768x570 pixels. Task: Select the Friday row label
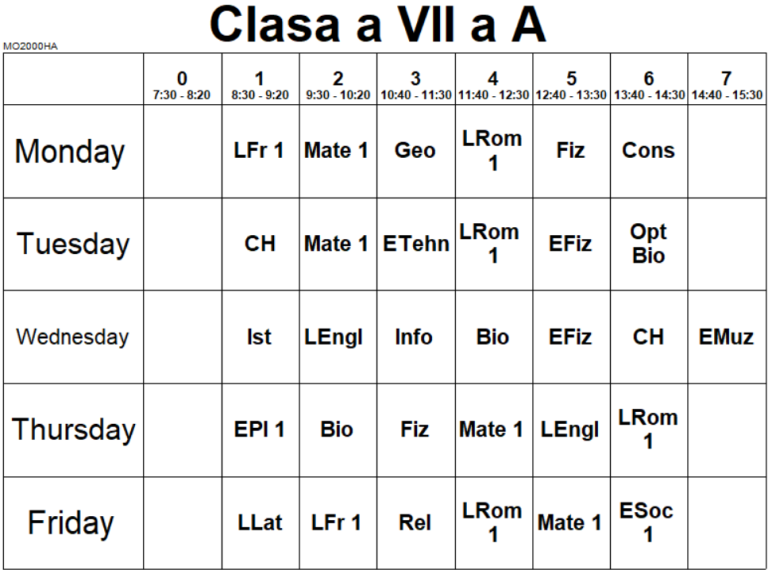[x=71, y=523]
